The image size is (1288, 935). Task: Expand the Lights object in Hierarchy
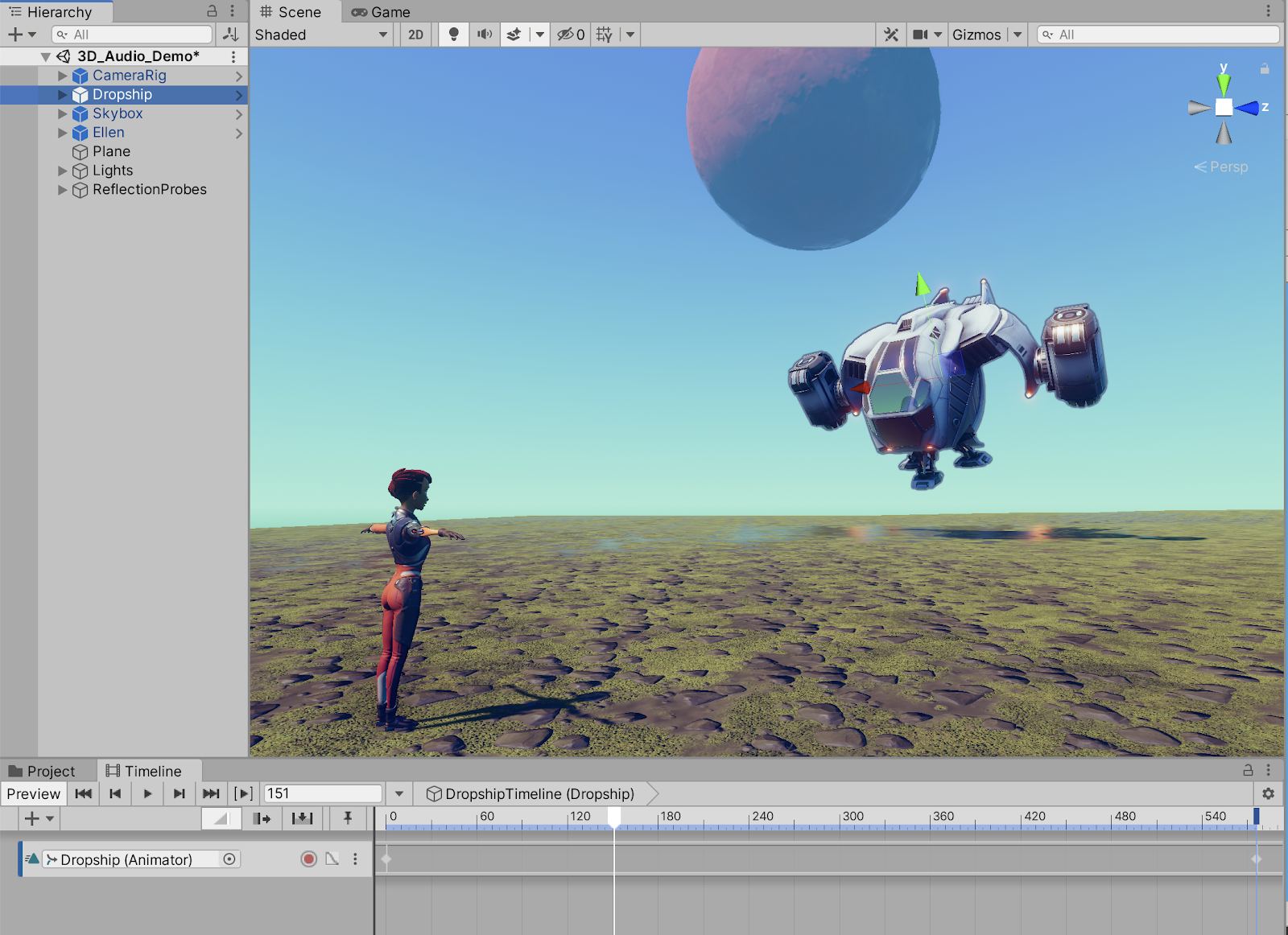(x=63, y=171)
